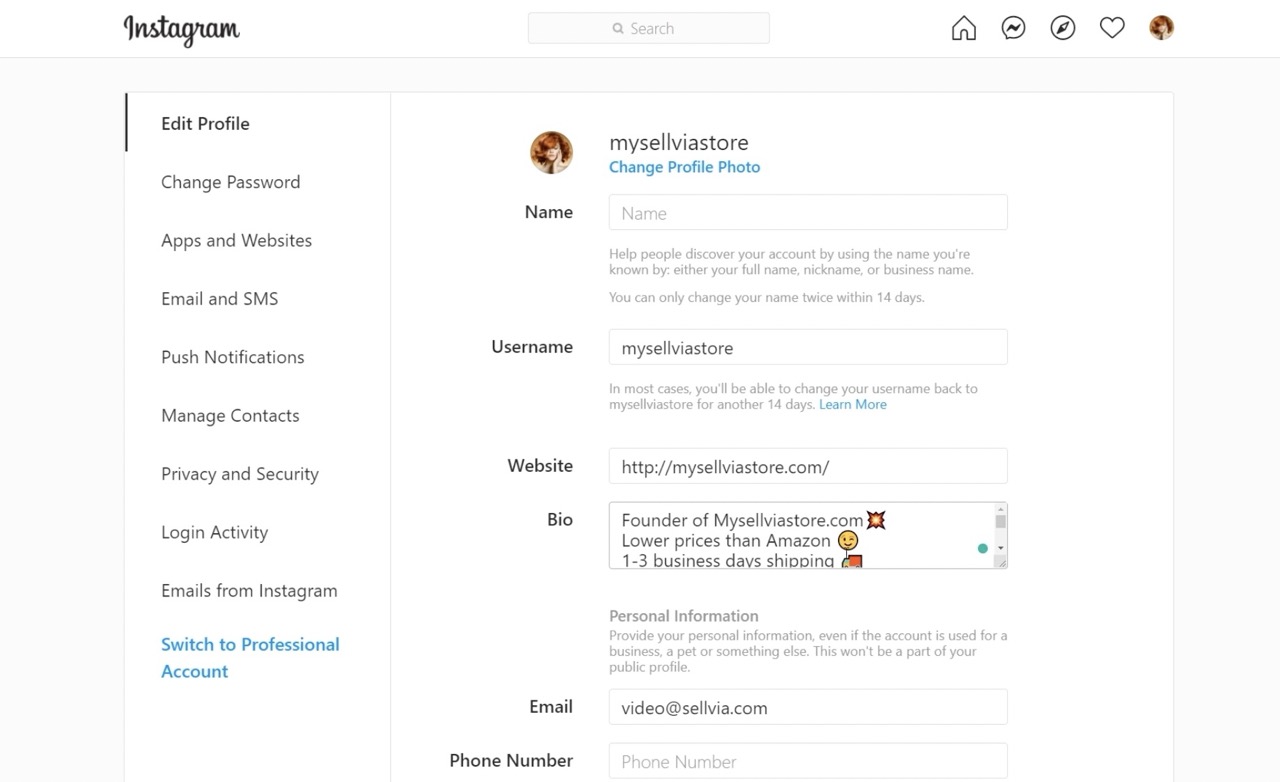Viewport: 1280px width, 782px height.
Task: Click the profile photo beside mysellviastore
Action: coord(551,152)
